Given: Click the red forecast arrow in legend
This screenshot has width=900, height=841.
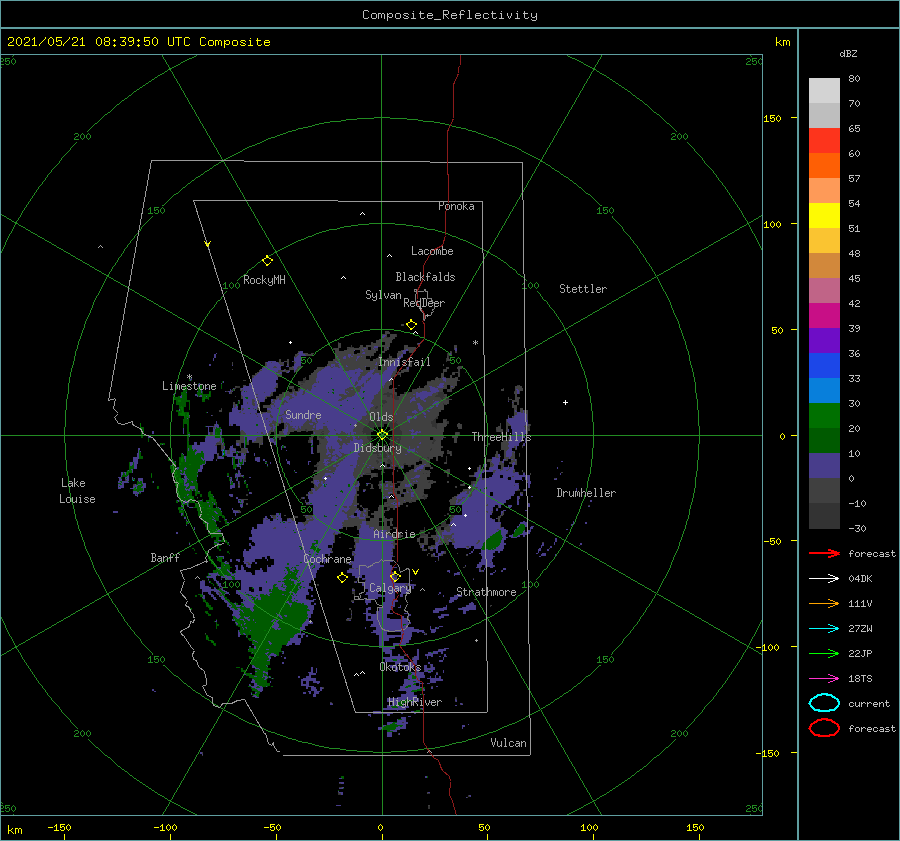Looking at the screenshot, I should 824,553.
